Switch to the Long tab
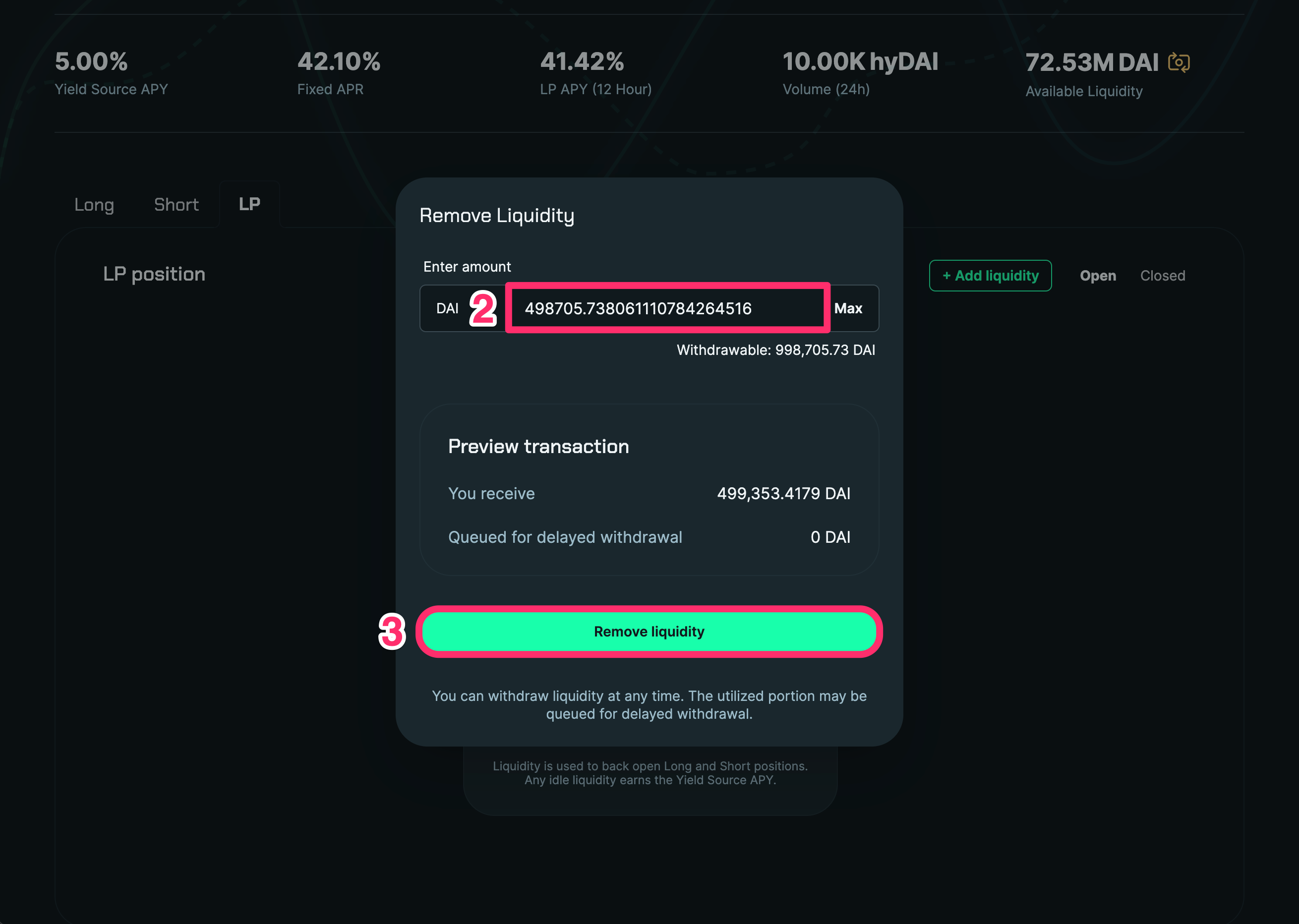The width and height of the screenshot is (1299, 924). pyautogui.click(x=94, y=205)
